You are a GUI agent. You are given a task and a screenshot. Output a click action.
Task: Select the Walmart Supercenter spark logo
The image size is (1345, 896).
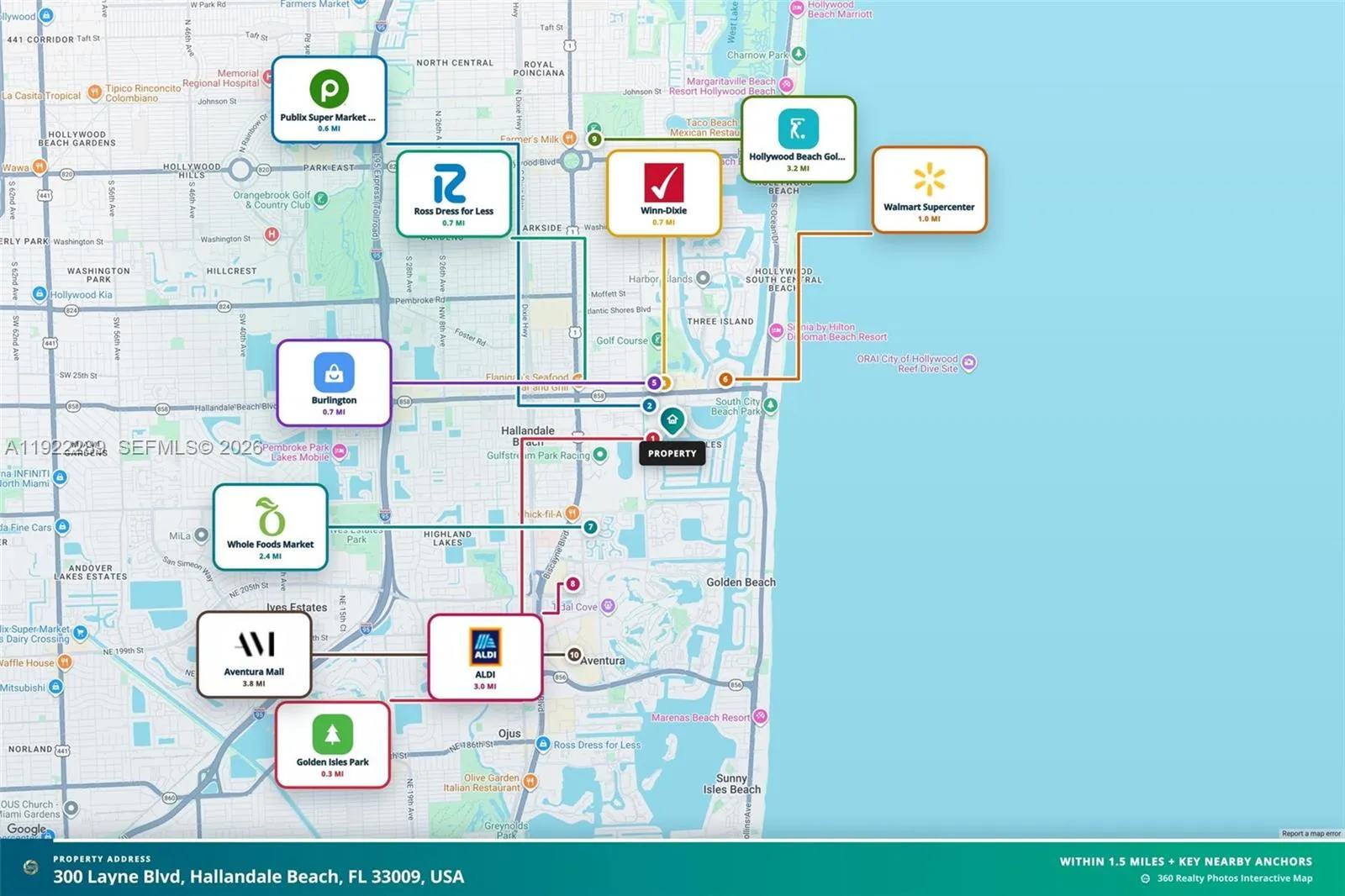[x=930, y=178]
